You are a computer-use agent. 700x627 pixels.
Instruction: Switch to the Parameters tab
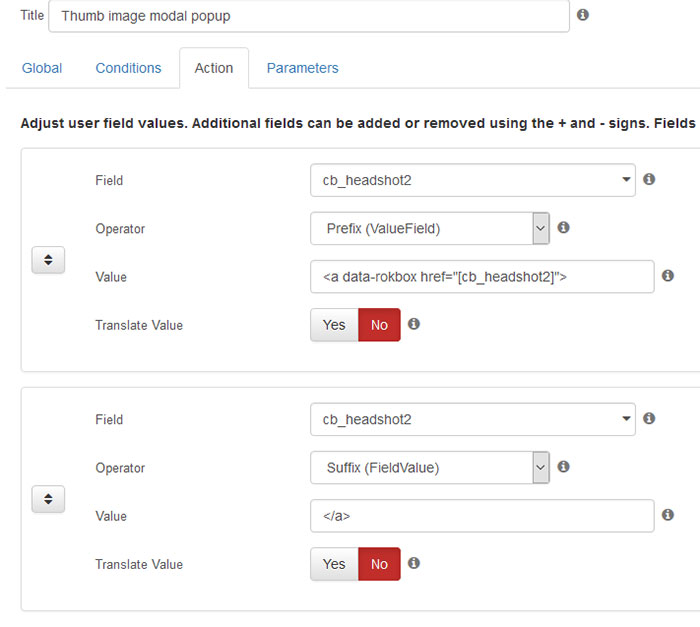pos(302,68)
